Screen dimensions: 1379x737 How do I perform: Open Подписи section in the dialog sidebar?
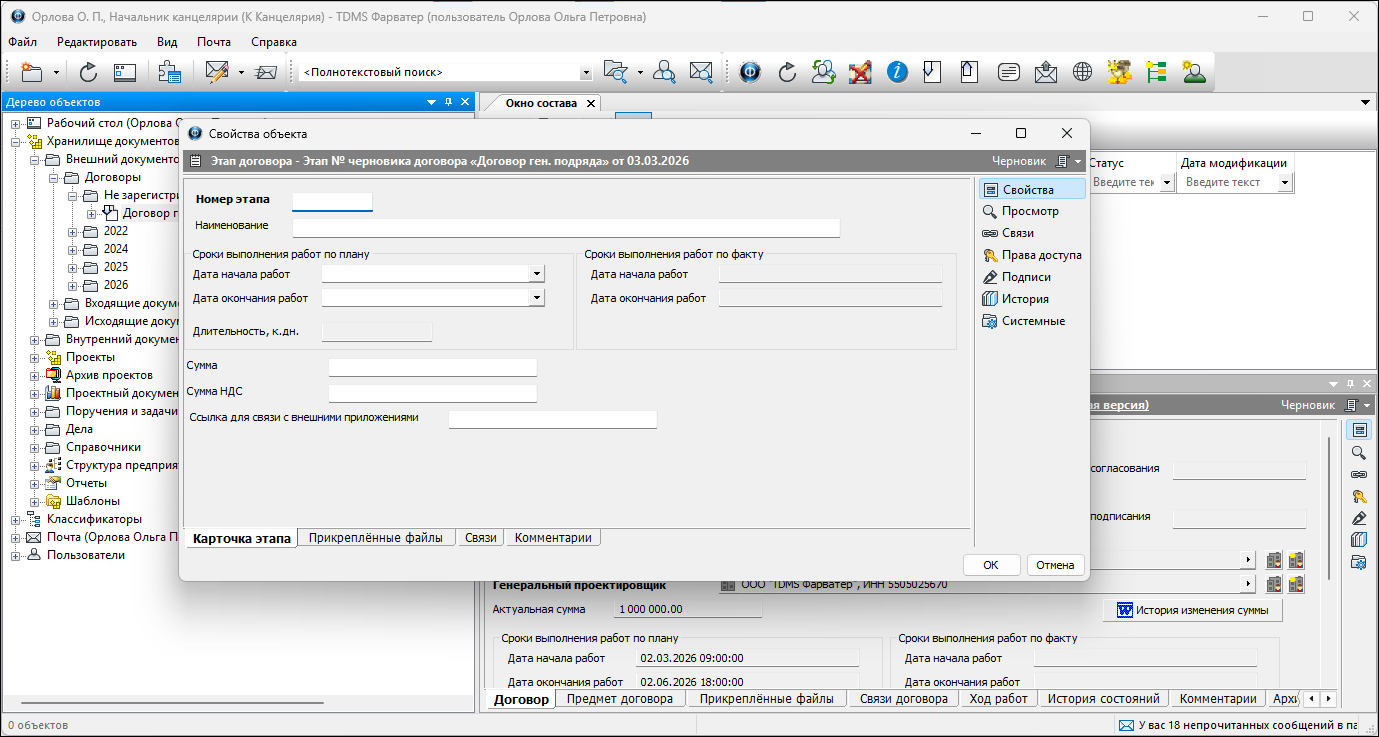point(1025,277)
